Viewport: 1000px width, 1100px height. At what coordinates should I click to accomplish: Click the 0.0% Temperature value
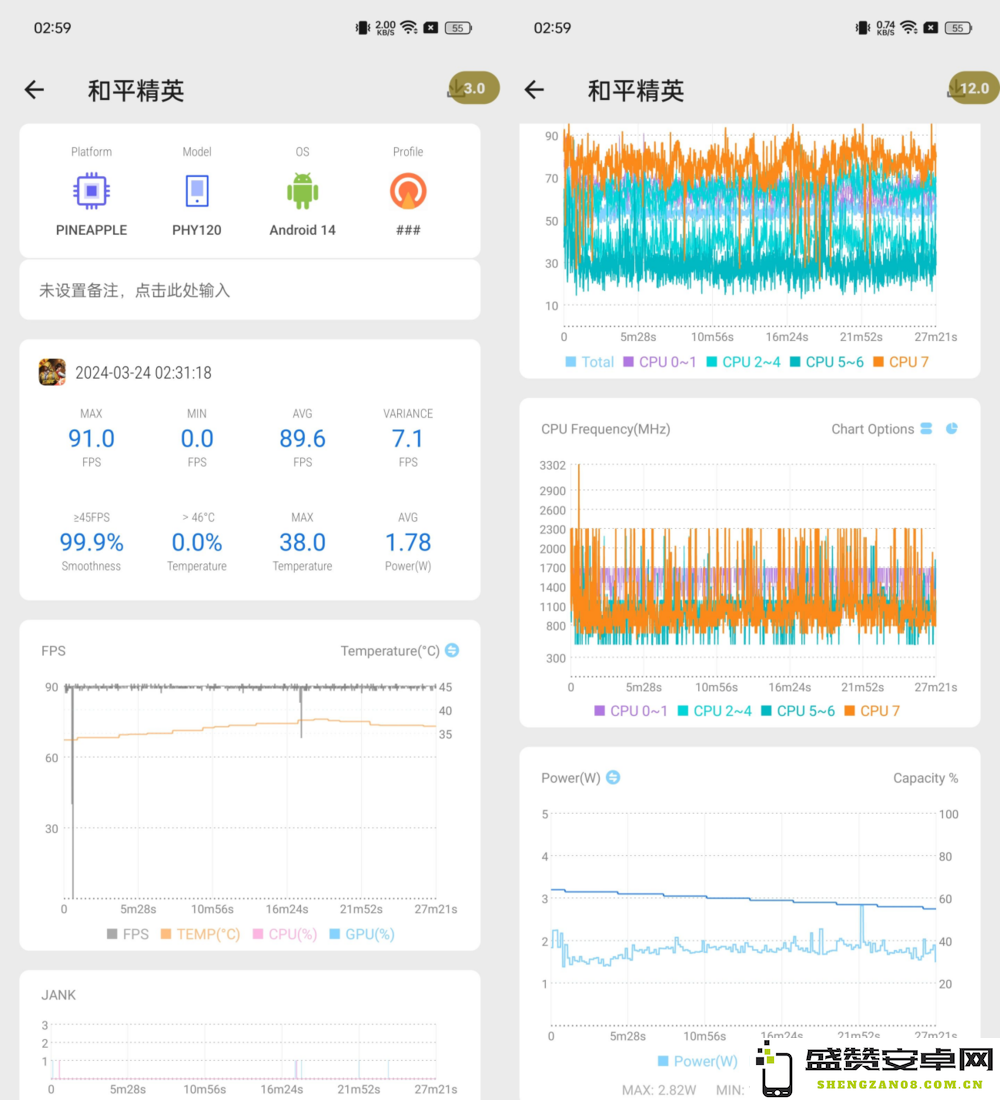[x=197, y=542]
